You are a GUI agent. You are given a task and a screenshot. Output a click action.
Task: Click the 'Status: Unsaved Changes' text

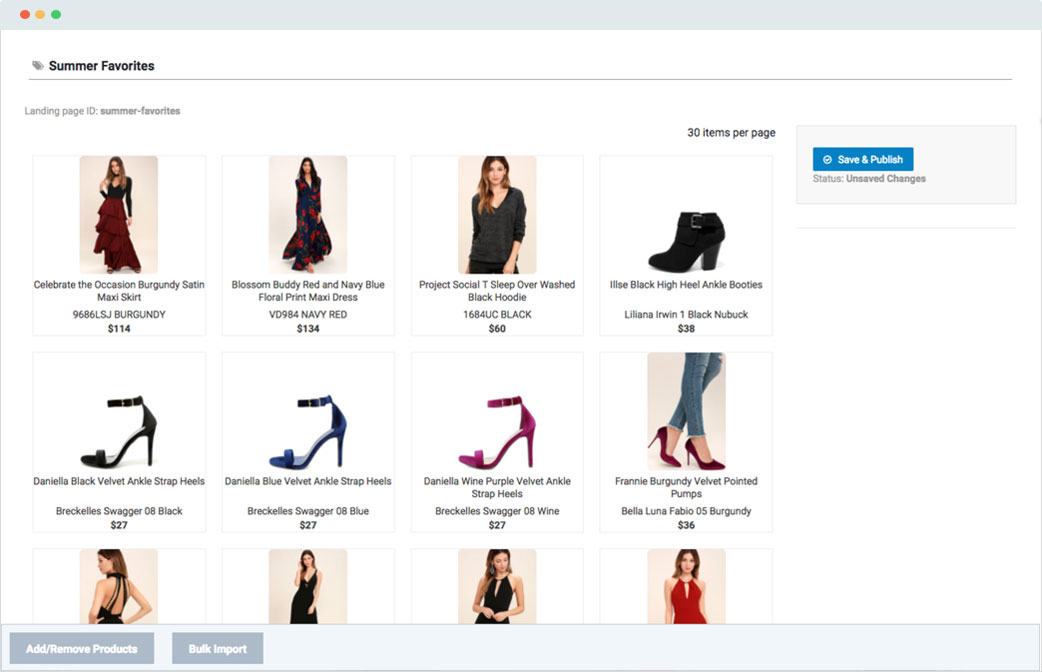pyautogui.click(x=869, y=179)
